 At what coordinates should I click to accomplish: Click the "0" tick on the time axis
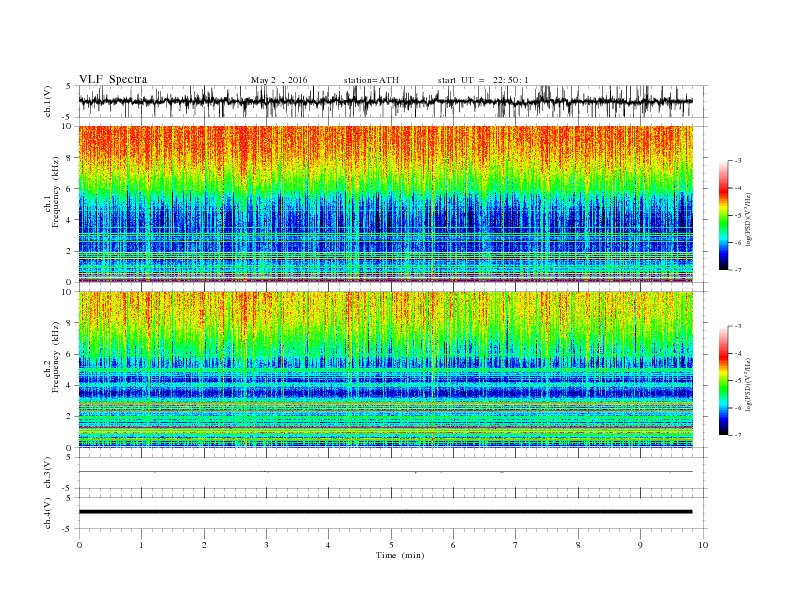(x=79, y=545)
